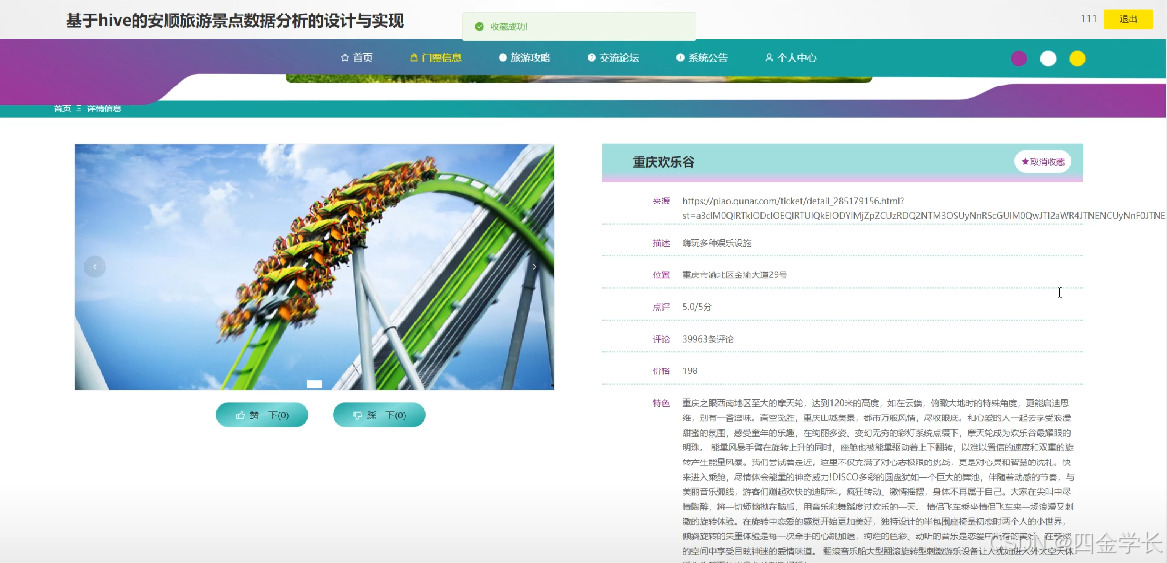Click the piao.qunar.com source URL
The image size is (1167, 563).
point(923,208)
